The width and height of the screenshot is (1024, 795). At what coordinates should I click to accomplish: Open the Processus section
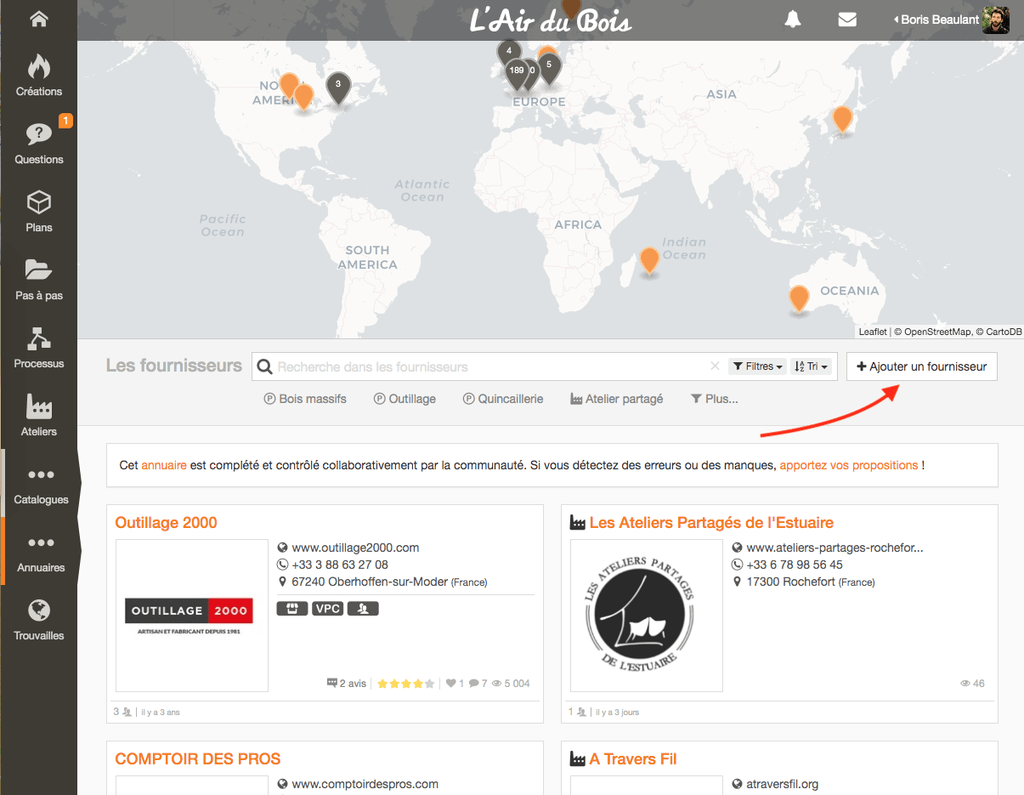coord(39,348)
